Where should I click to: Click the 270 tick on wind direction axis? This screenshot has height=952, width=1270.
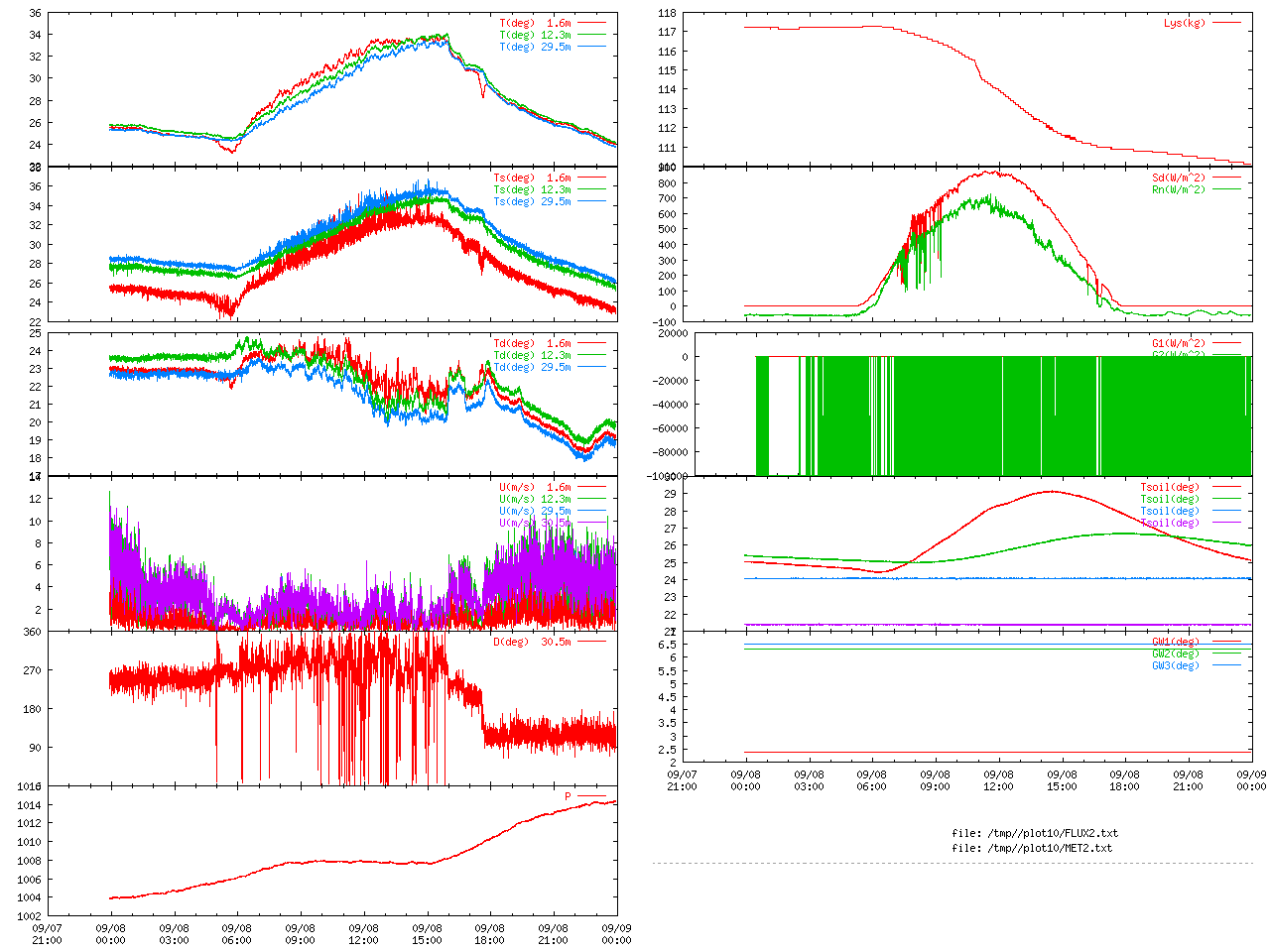click(x=33, y=670)
